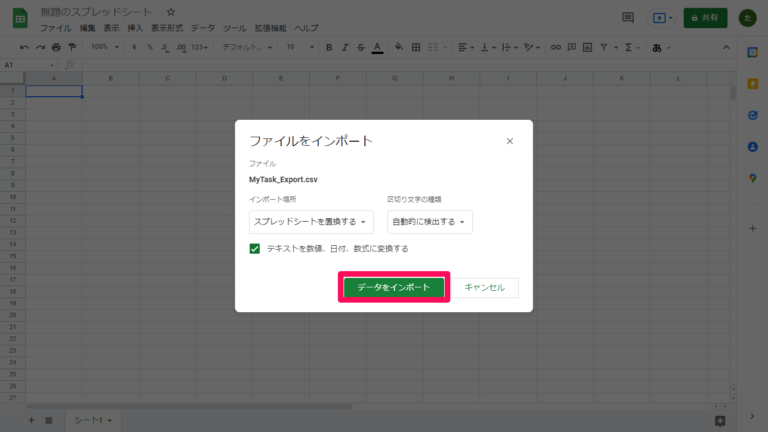Decrease decimal places icon
This screenshot has width=768, height=432.
pyautogui.click(x=165, y=48)
